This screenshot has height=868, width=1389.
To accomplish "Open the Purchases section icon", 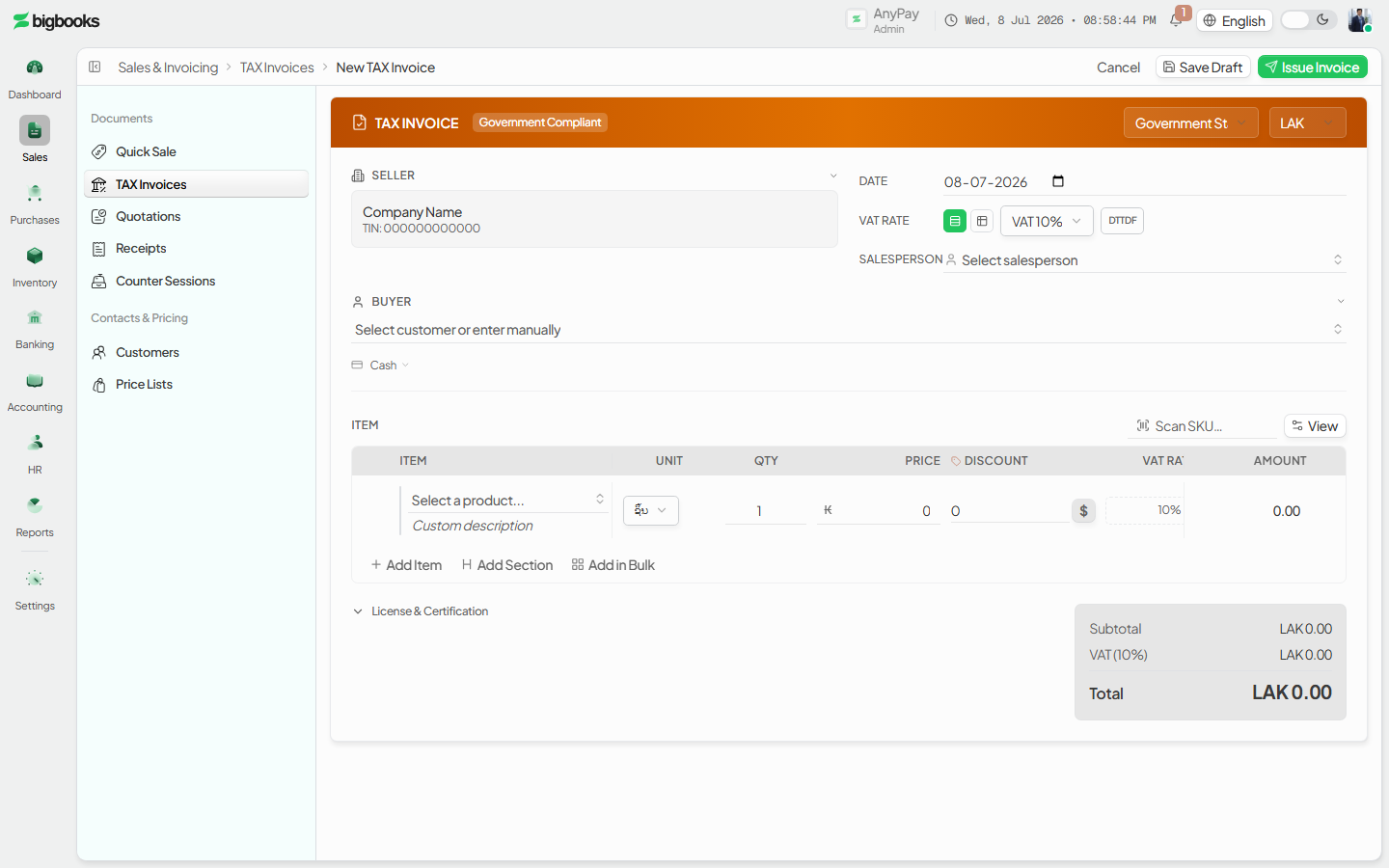I will click(35, 193).
